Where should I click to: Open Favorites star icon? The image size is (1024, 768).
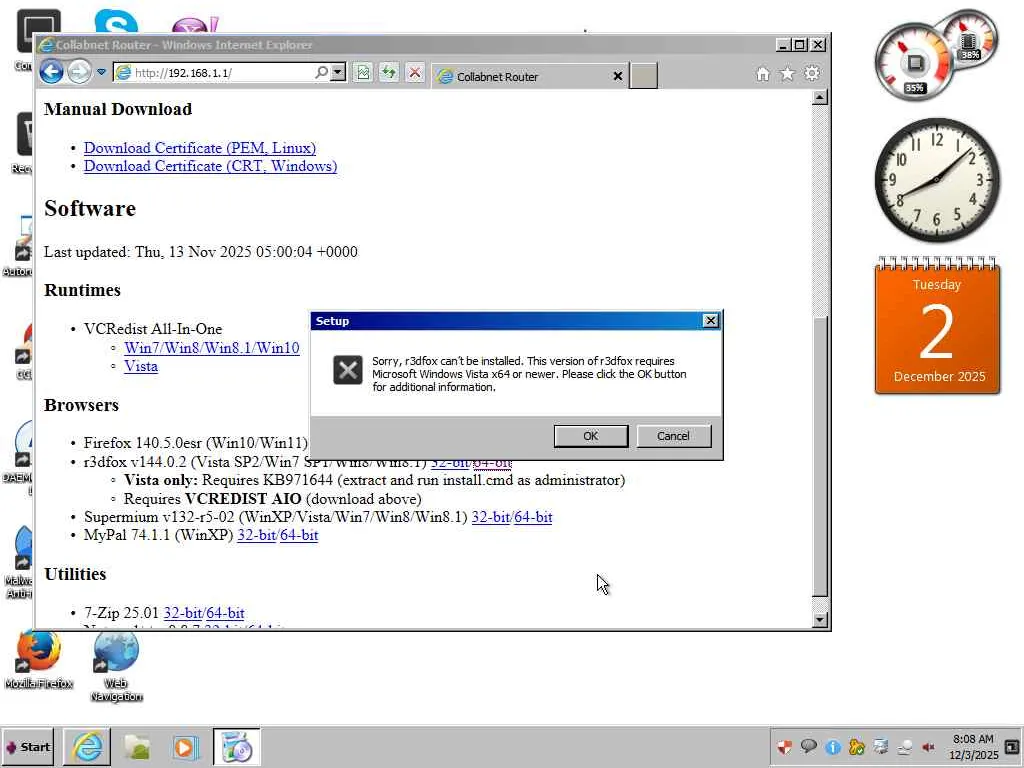point(788,74)
